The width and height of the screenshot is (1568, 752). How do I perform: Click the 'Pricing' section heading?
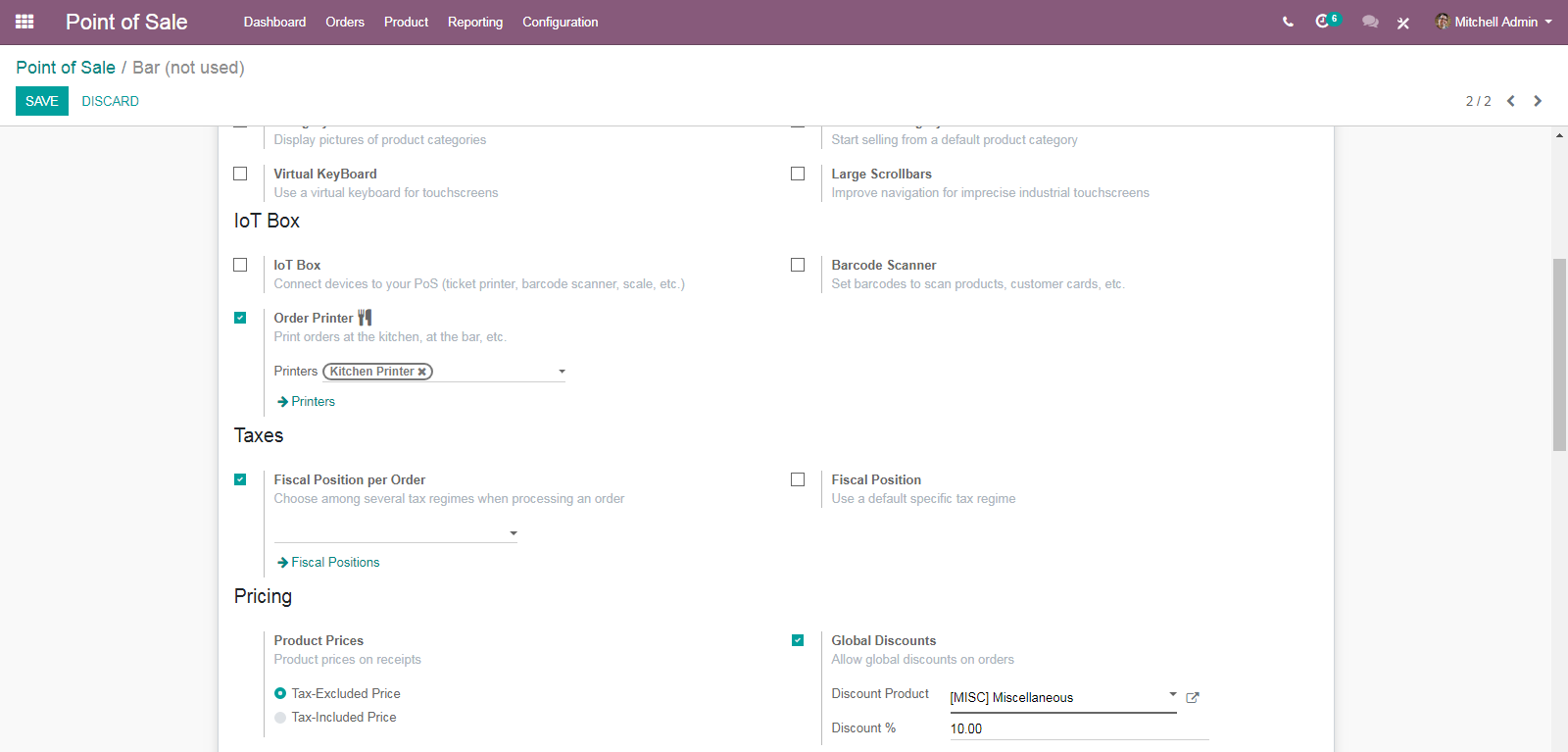tap(263, 596)
